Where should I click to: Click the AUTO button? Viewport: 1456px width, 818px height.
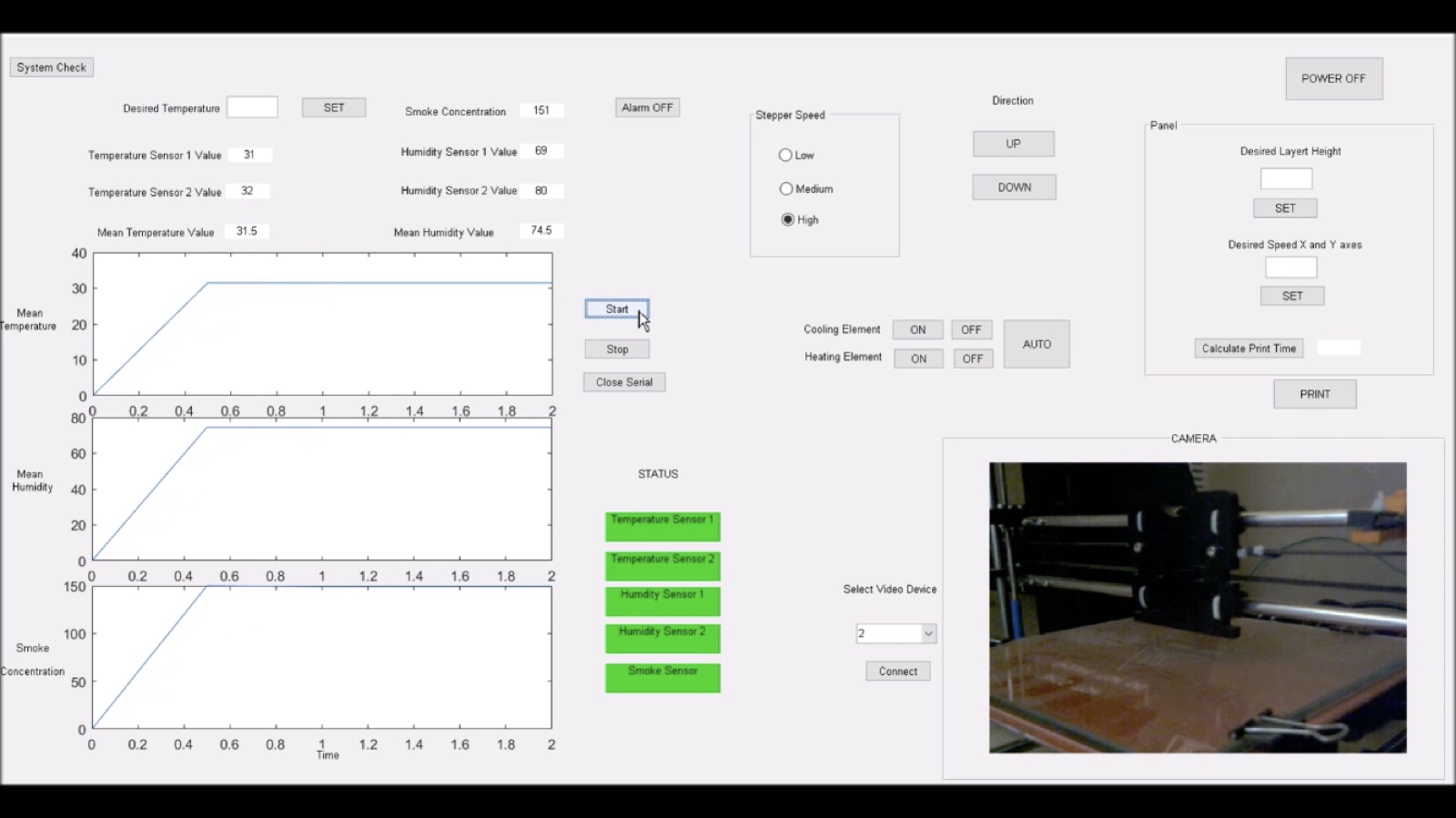1036,344
